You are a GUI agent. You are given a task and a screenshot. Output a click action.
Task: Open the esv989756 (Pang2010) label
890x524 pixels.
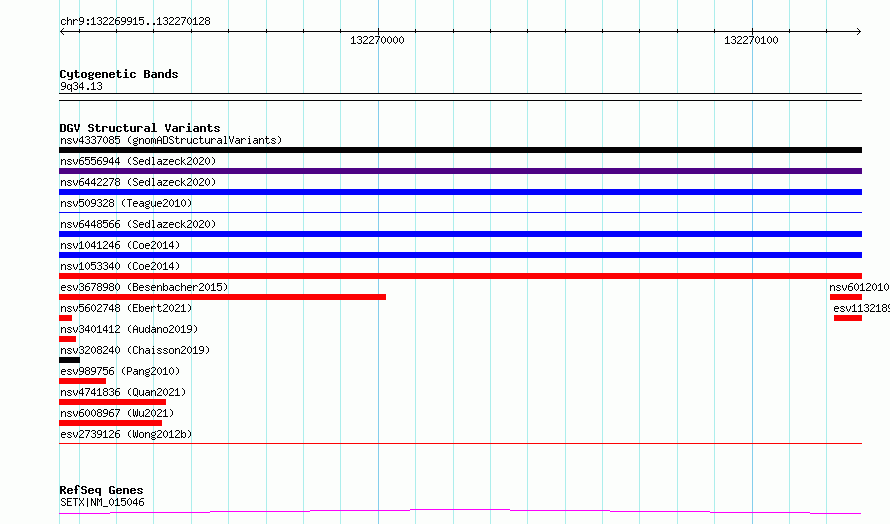coord(120,371)
